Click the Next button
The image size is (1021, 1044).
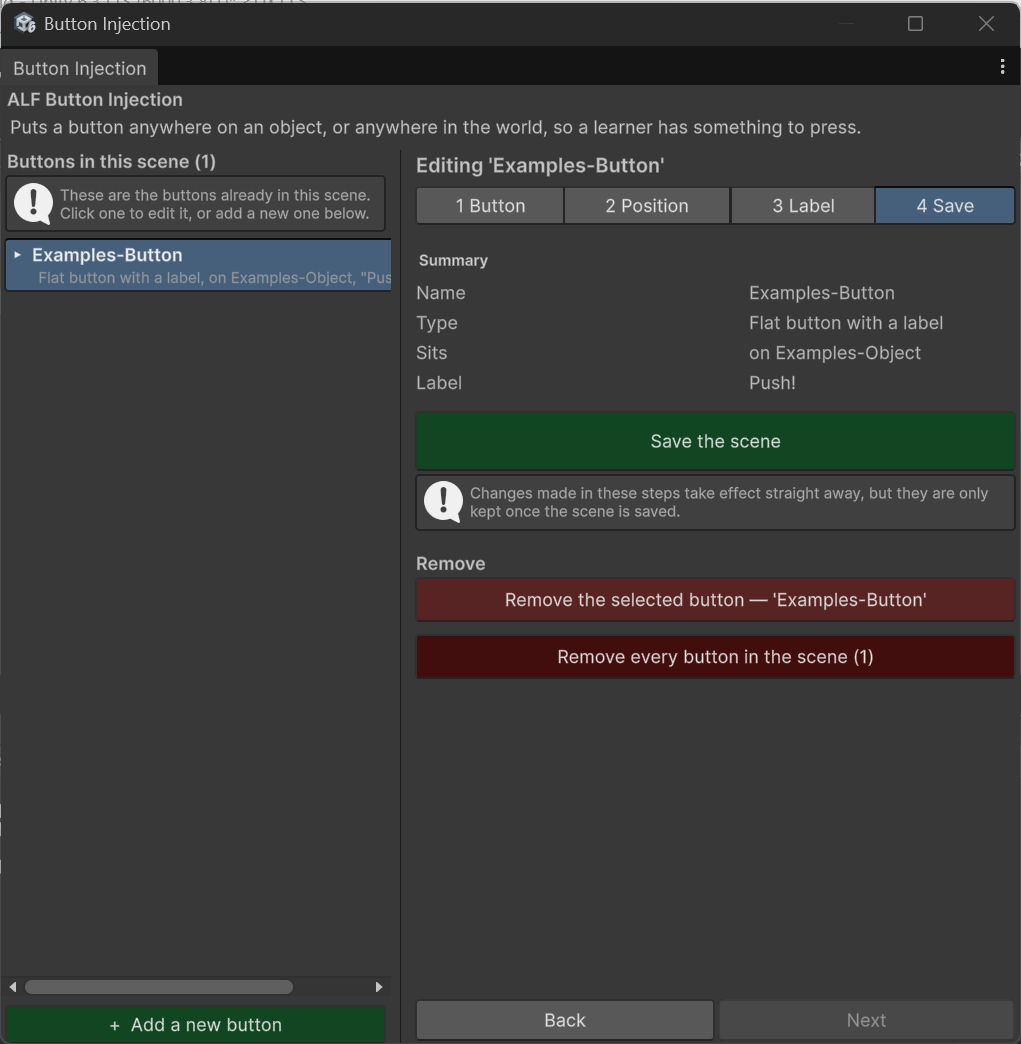[866, 1020]
